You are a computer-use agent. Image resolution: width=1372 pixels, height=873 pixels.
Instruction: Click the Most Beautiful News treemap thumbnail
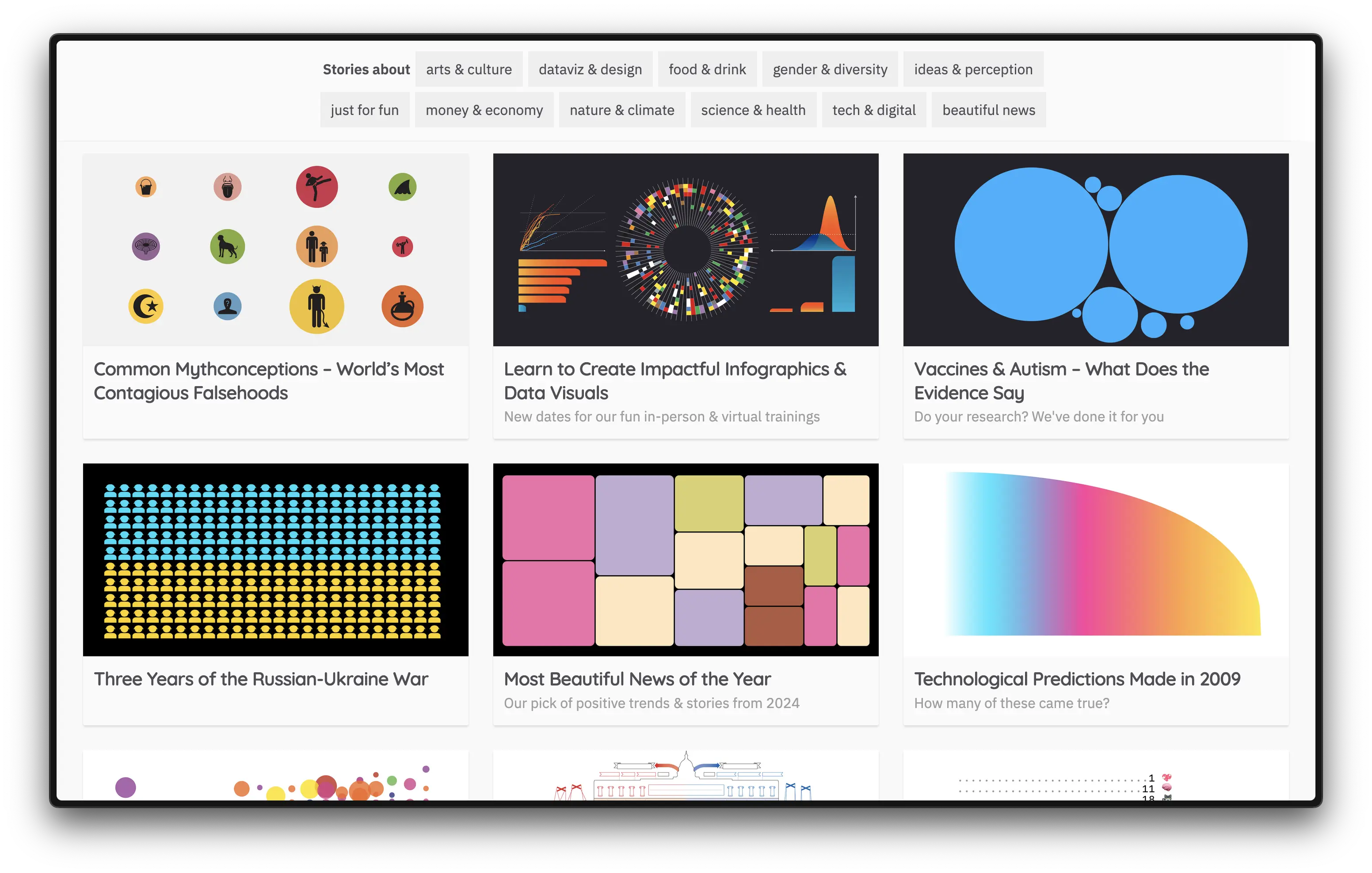point(686,560)
